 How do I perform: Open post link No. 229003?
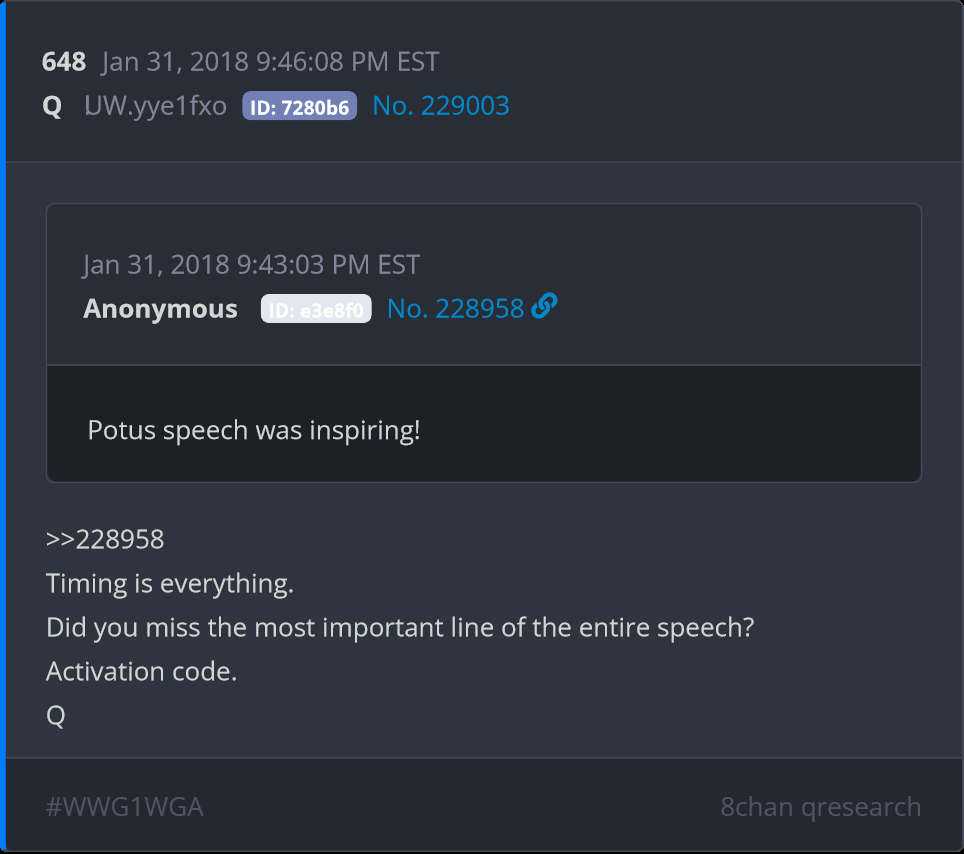[440, 106]
